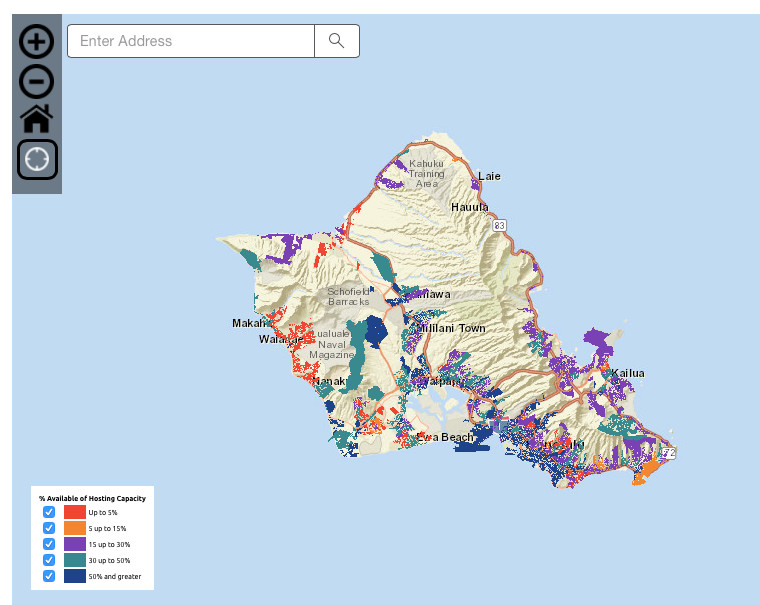Uncheck the 'Up to 5%' layer

pos(49,512)
